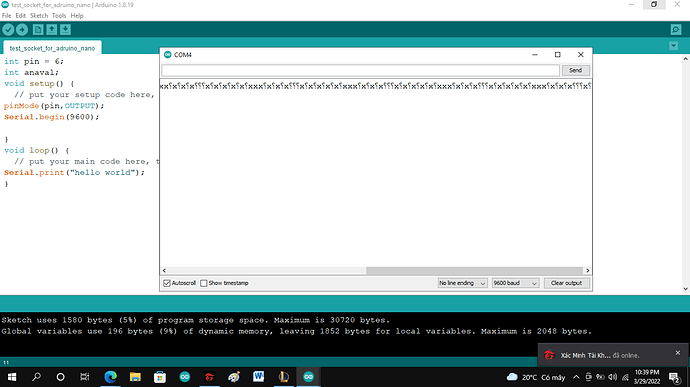Open the No line ending dropdown
This screenshot has width=690, height=387.
tap(462, 283)
